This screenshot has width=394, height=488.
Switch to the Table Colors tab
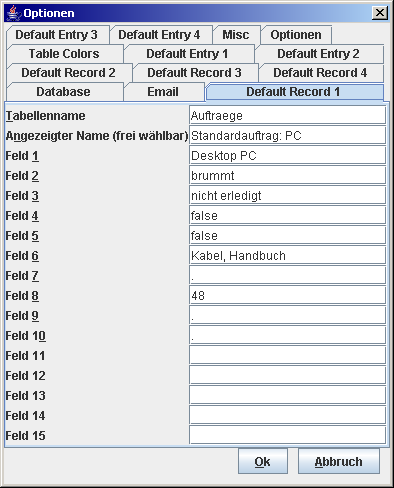tap(65, 54)
